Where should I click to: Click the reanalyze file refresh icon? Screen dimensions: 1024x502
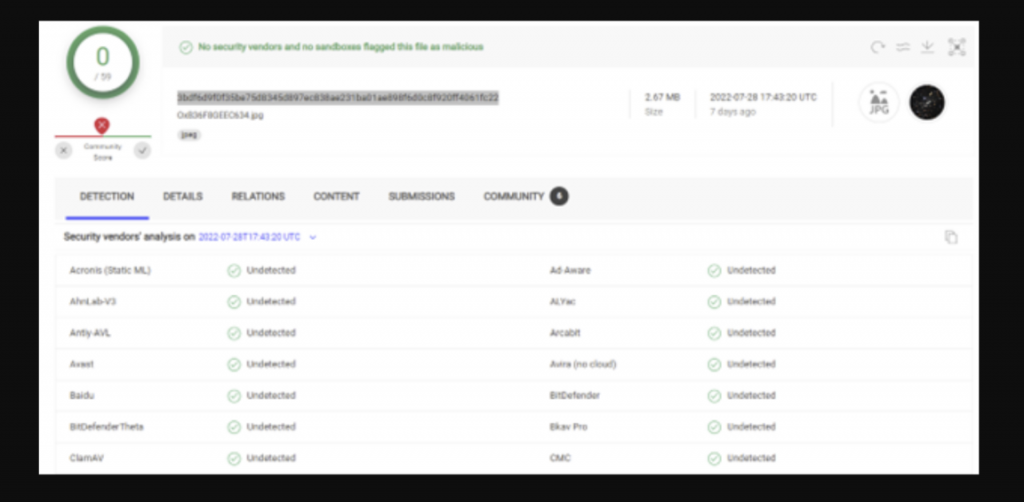877,47
